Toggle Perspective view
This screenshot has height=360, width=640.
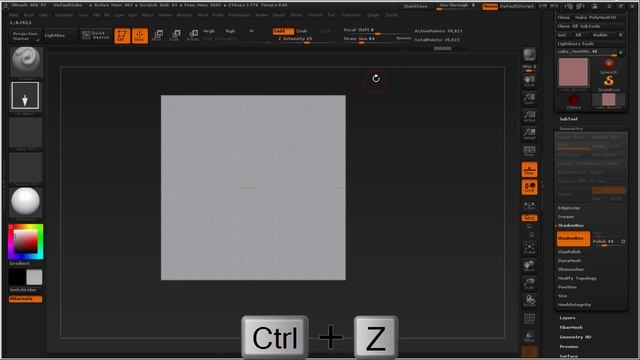click(529, 151)
